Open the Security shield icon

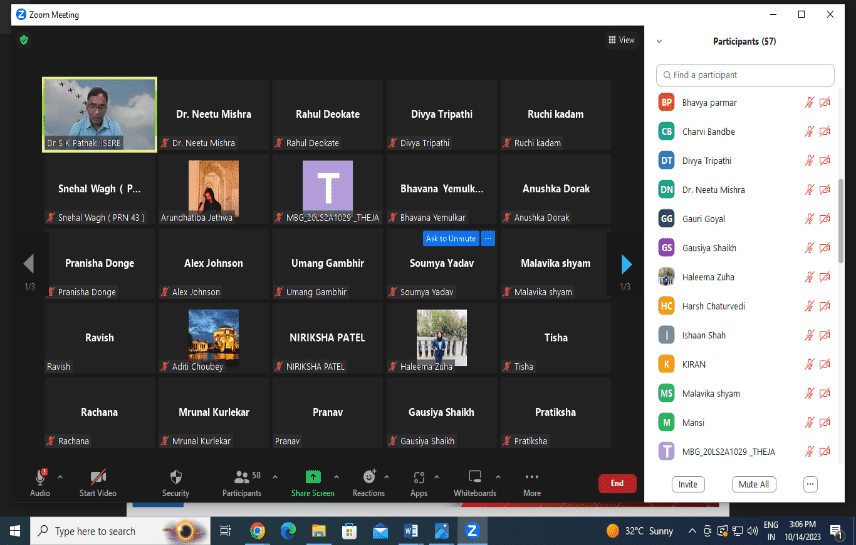pyautogui.click(x=176, y=478)
